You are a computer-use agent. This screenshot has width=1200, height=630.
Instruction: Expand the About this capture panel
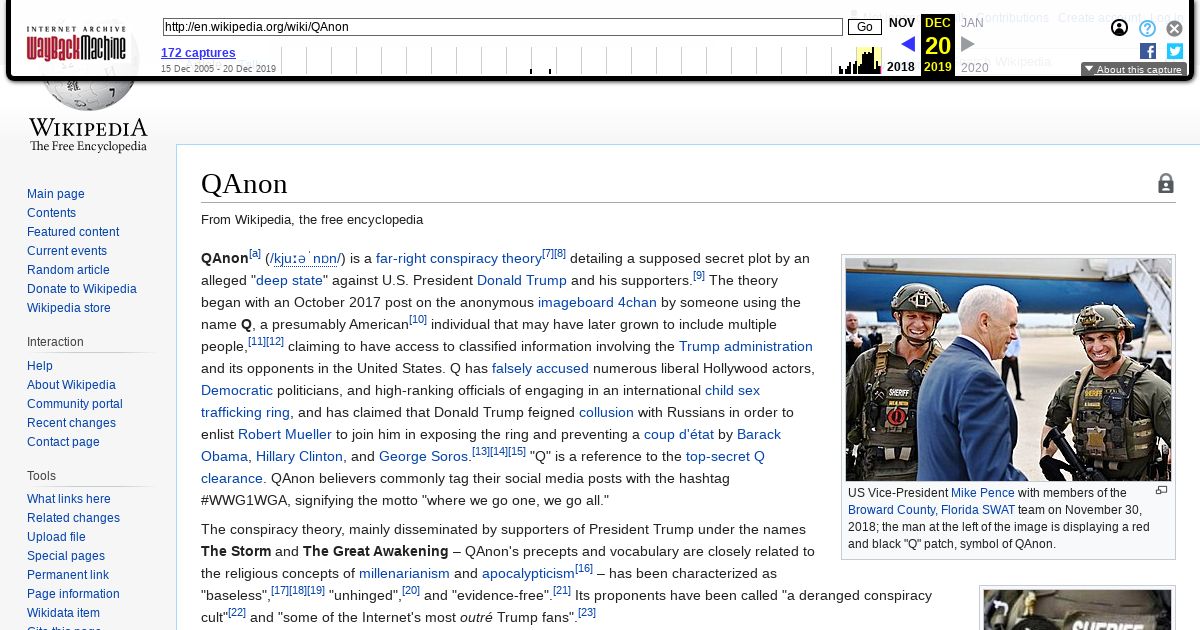(x=1134, y=69)
